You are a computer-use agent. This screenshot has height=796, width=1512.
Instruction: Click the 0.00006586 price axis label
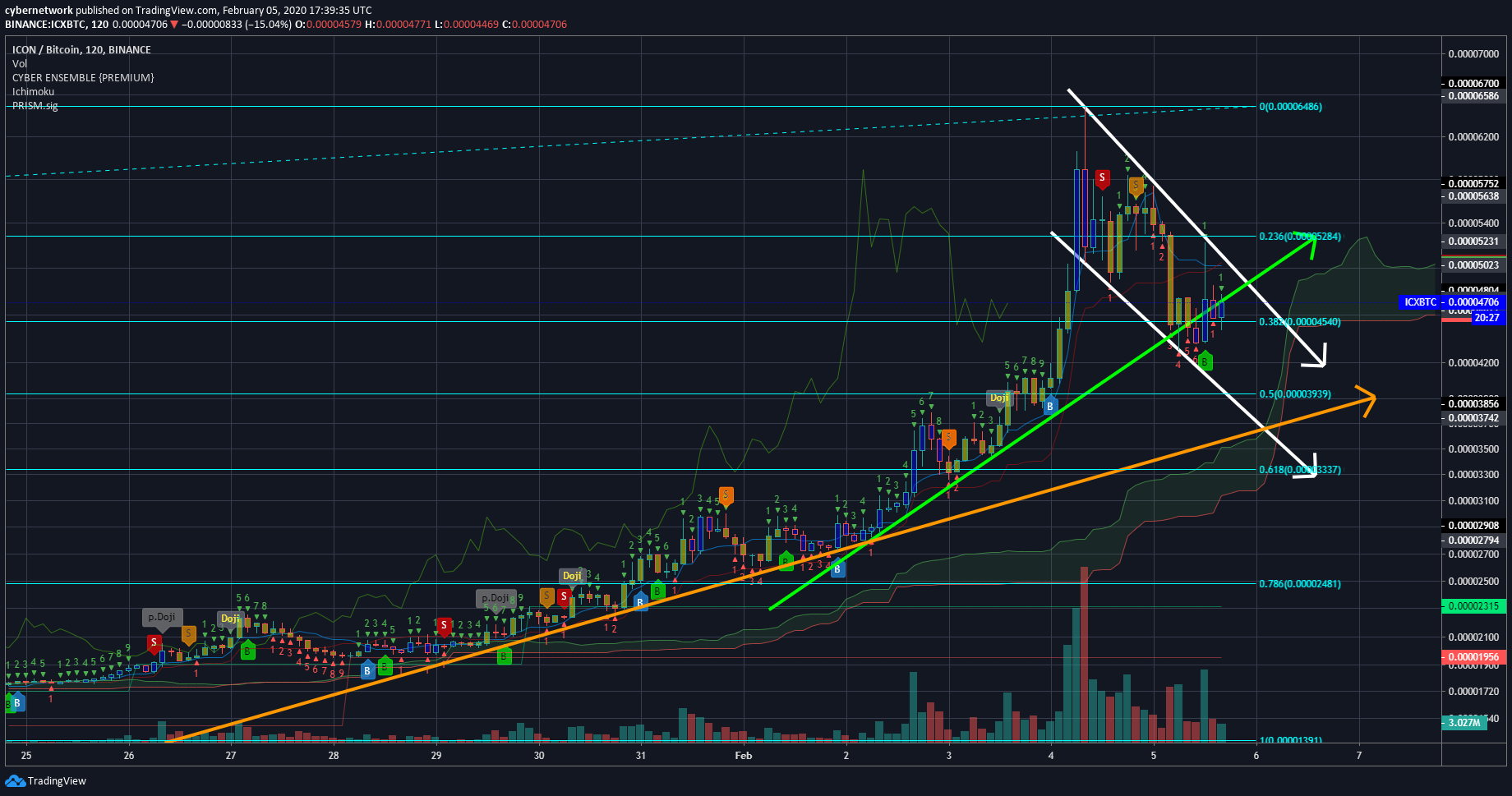click(1473, 96)
